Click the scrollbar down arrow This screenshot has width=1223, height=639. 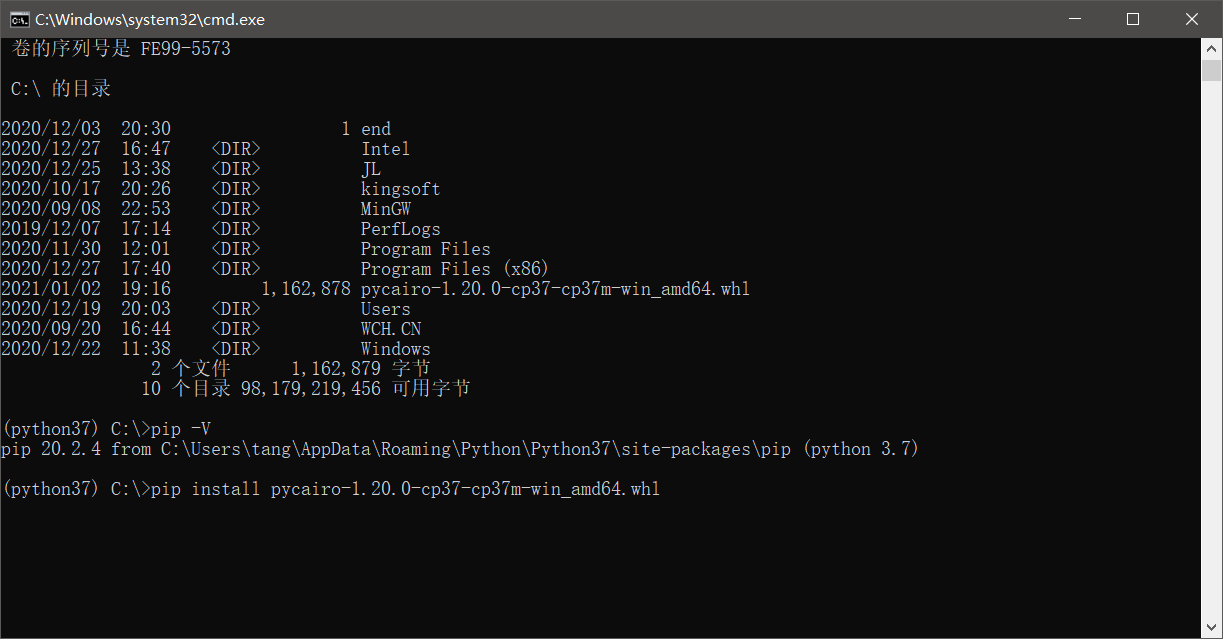coord(1211,629)
